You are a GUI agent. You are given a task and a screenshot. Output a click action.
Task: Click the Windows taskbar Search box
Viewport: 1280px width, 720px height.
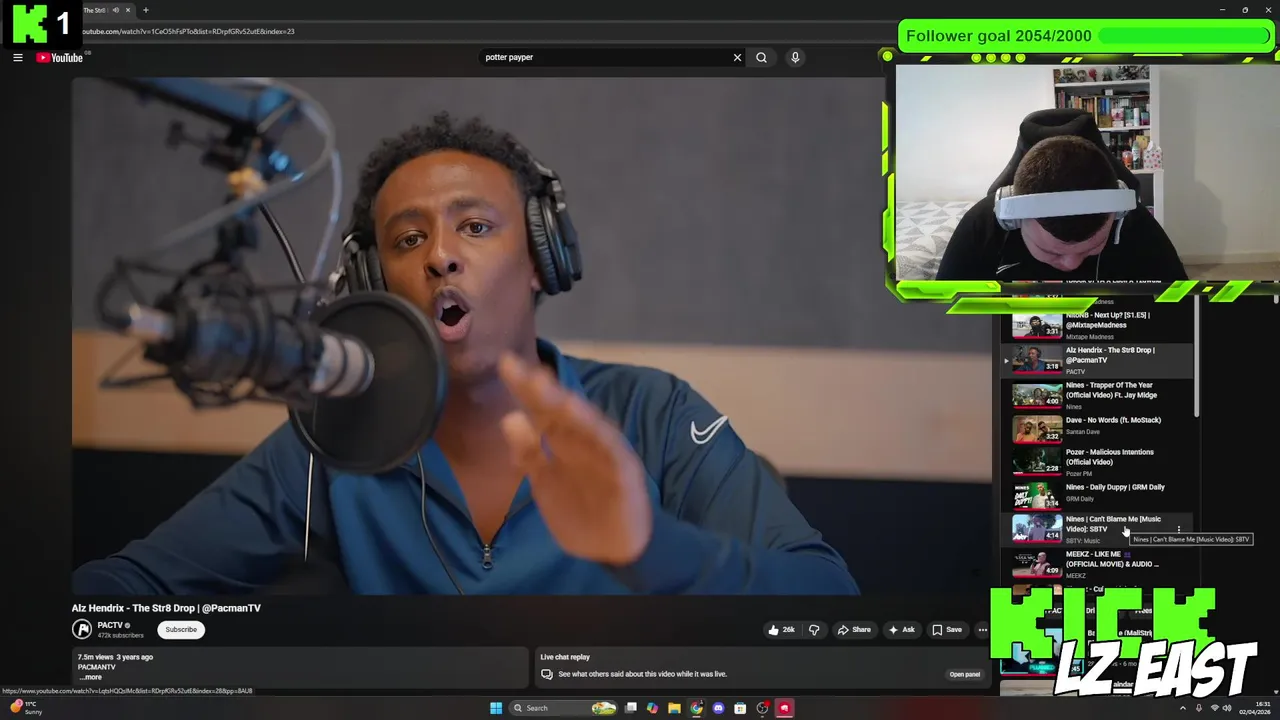(565, 708)
